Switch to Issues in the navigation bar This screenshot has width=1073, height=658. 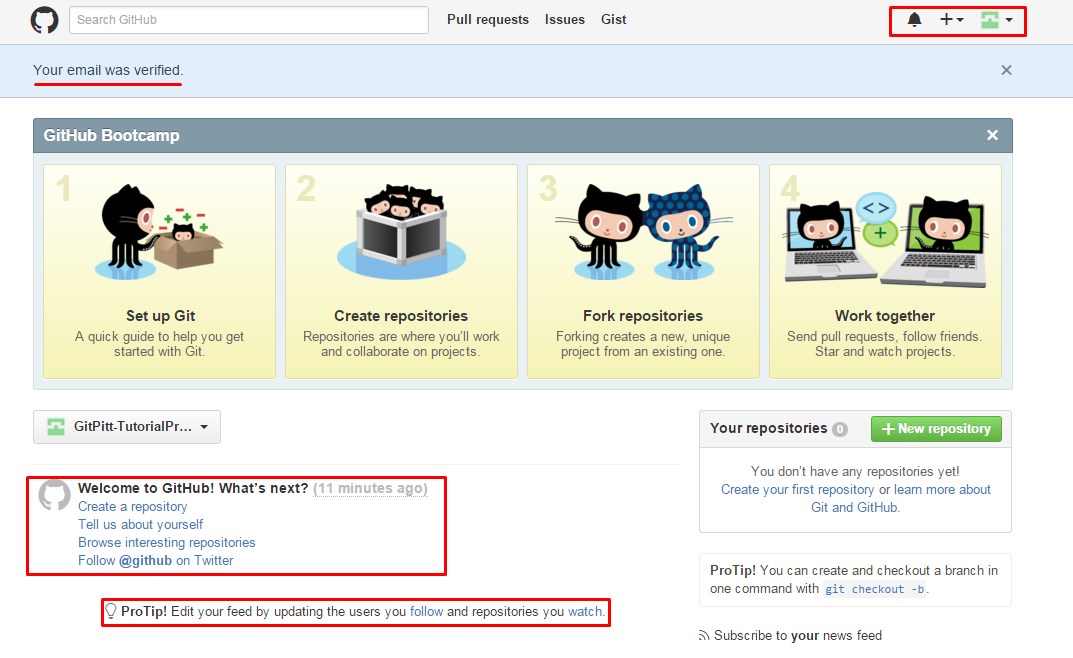tap(564, 19)
